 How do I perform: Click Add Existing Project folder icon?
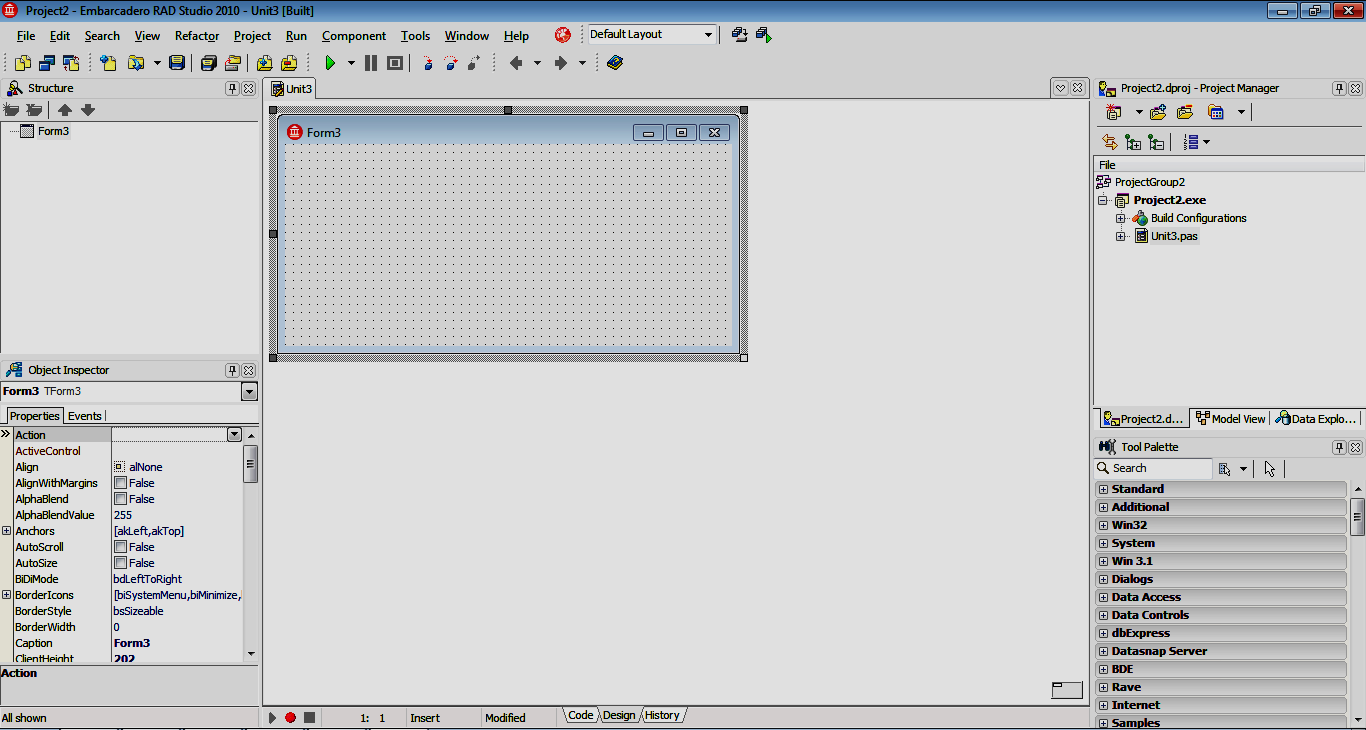[1158, 112]
